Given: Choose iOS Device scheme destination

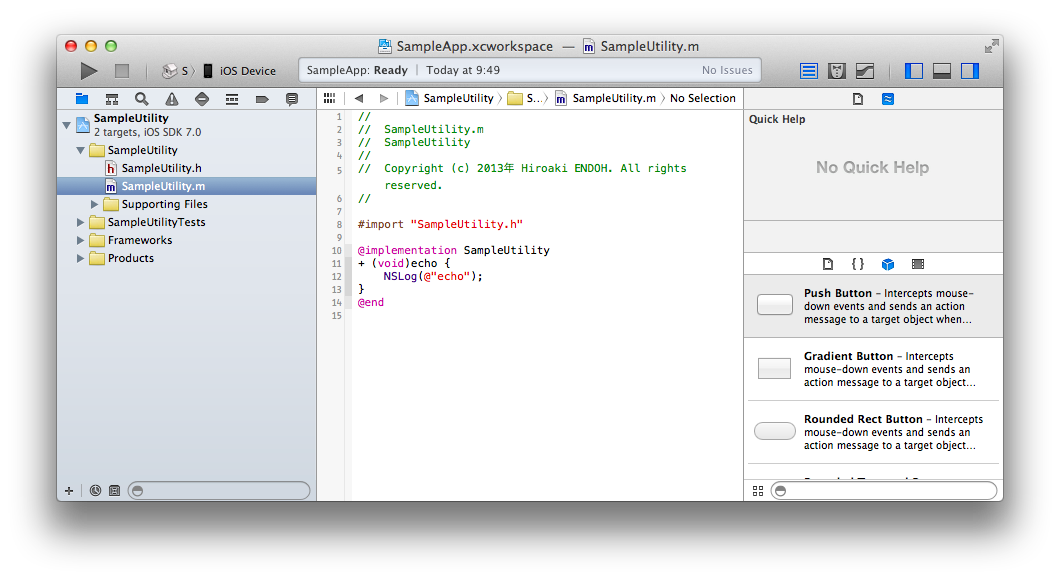Looking at the screenshot, I should tap(247, 71).
